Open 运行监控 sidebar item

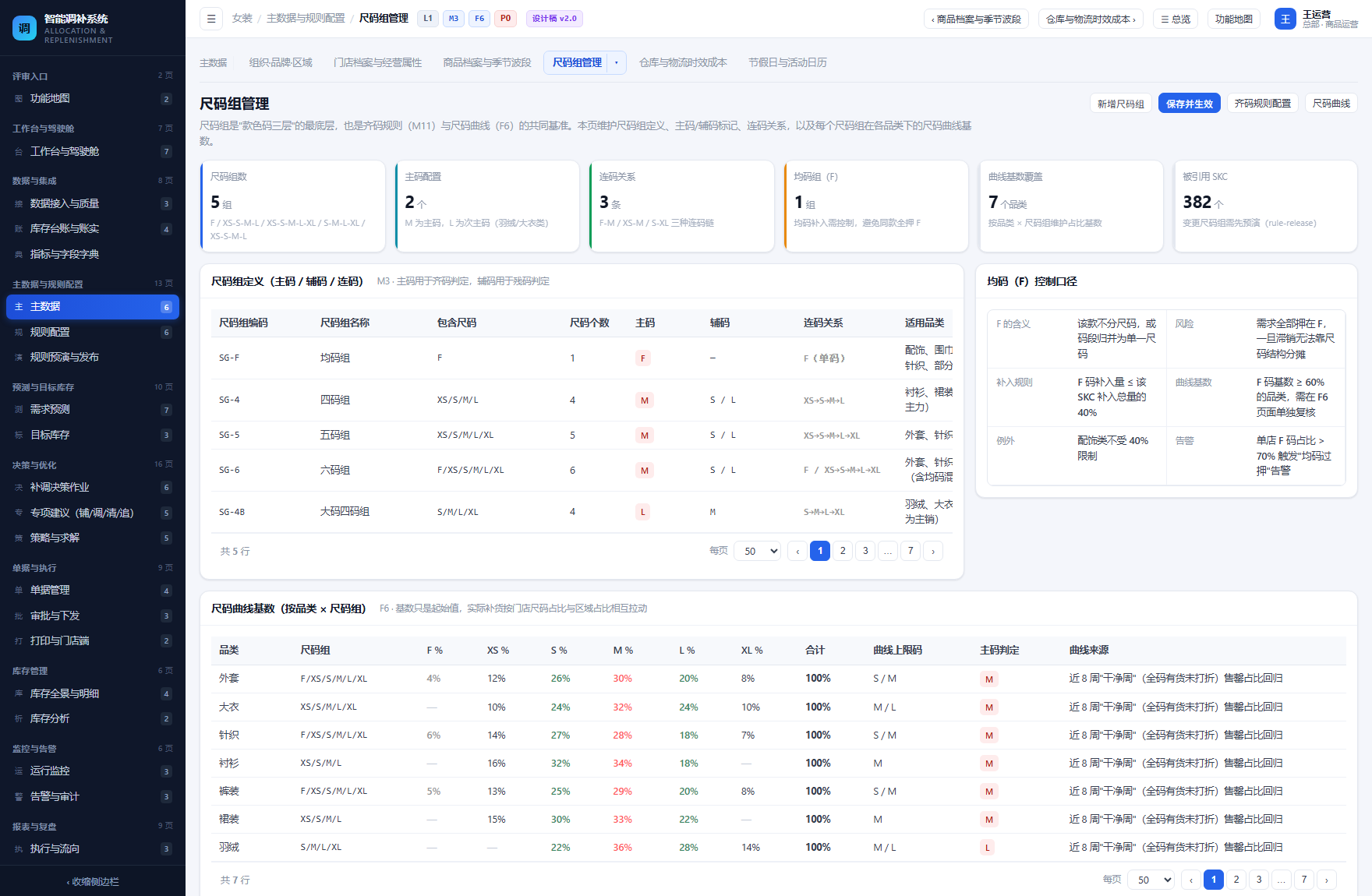(x=93, y=771)
